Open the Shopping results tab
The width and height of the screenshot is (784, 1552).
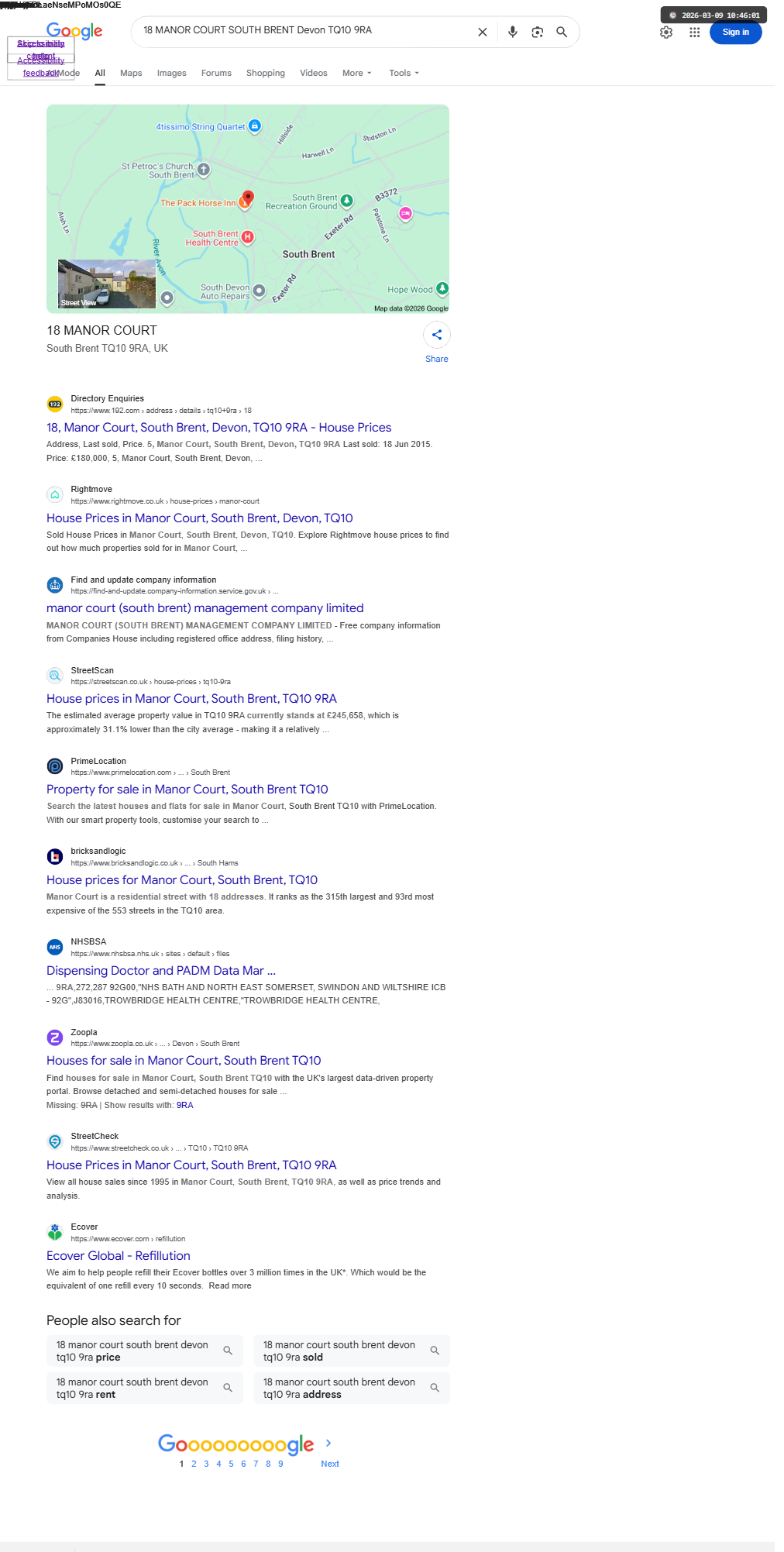[x=266, y=73]
